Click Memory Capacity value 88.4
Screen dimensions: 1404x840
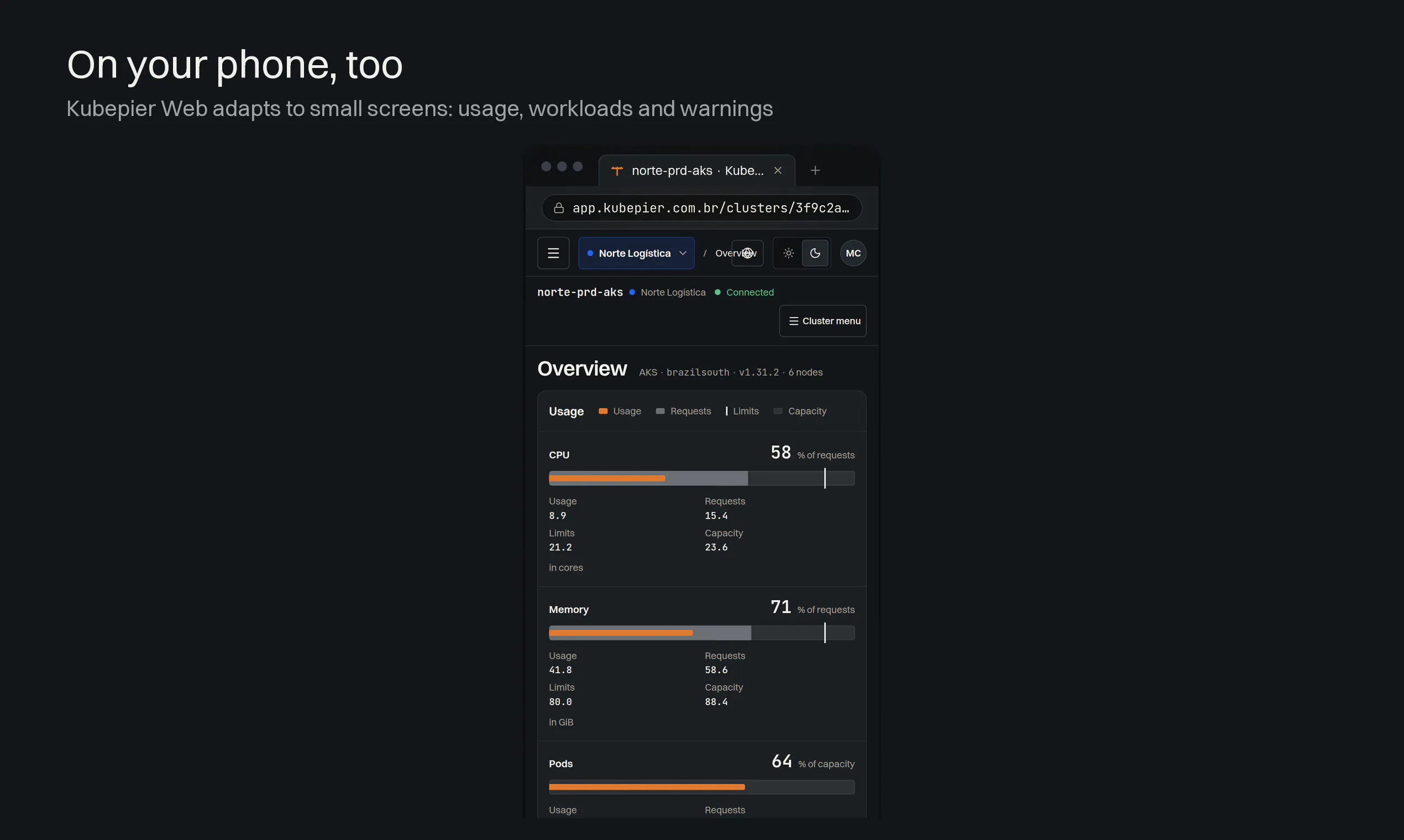click(716, 701)
